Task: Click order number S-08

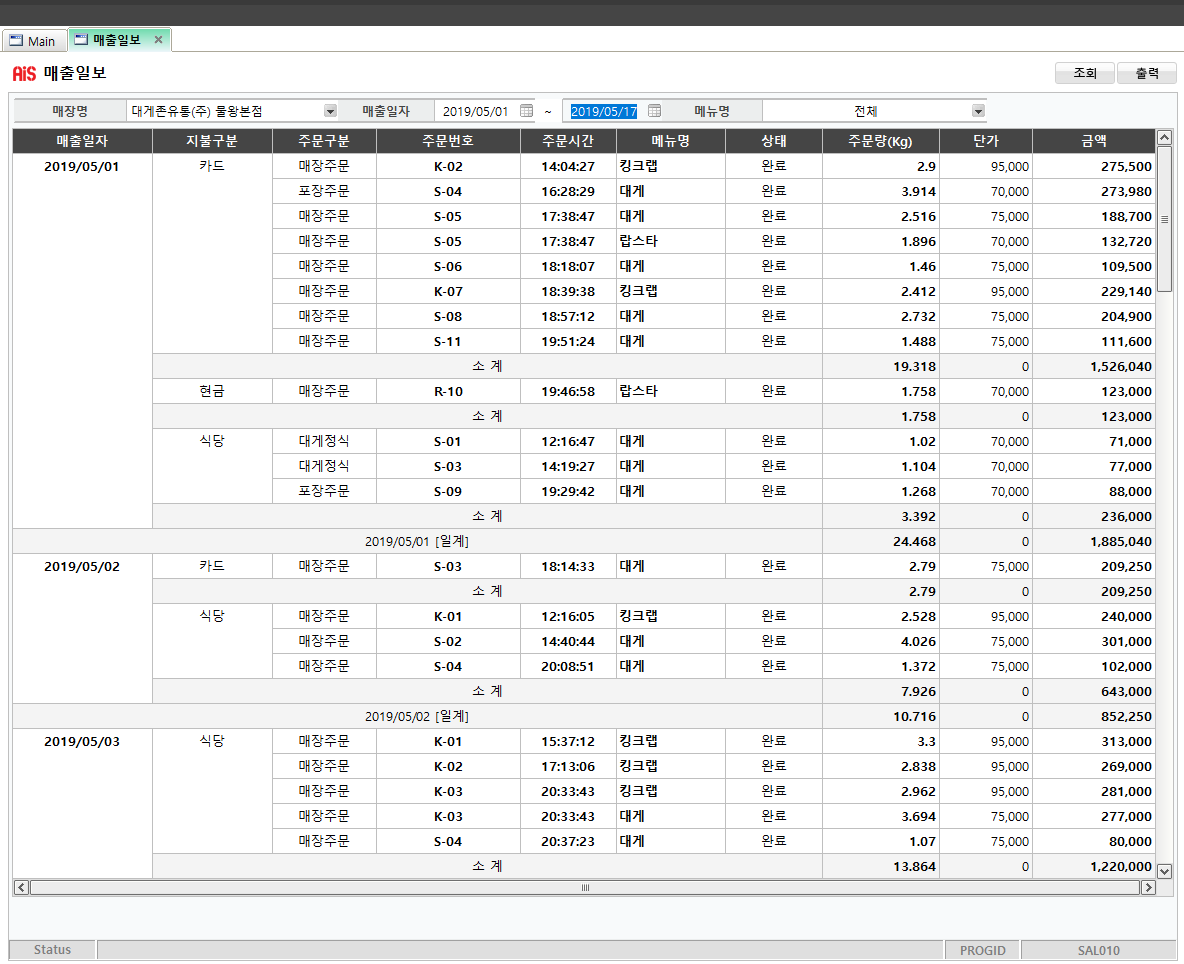Action: click(x=448, y=316)
